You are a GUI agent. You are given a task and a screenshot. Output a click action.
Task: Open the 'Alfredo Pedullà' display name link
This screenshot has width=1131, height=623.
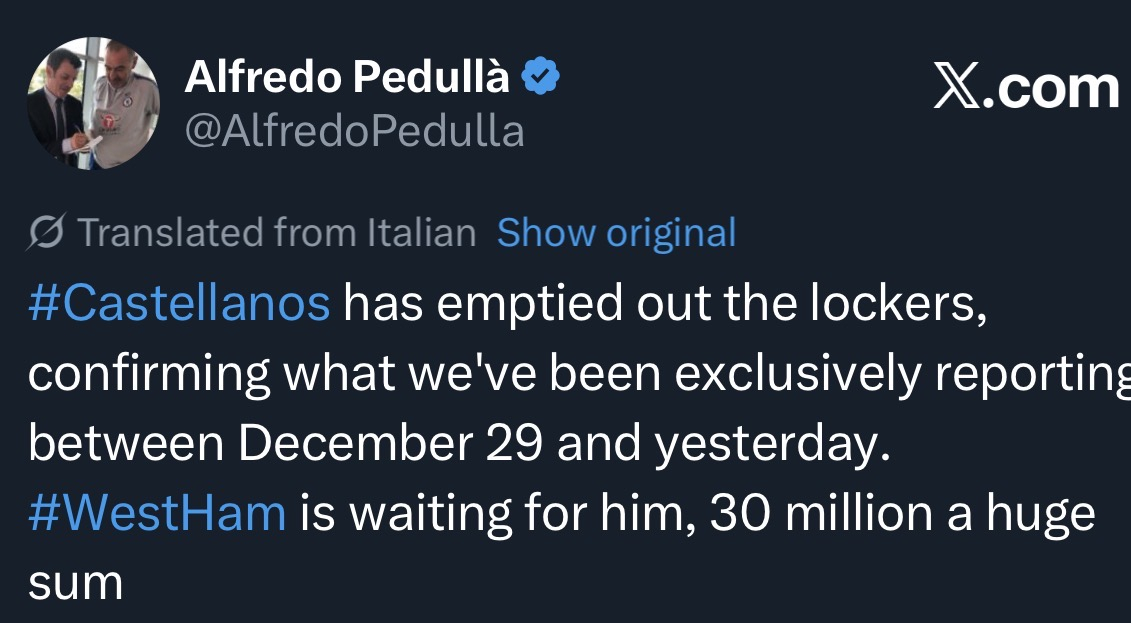(x=347, y=79)
